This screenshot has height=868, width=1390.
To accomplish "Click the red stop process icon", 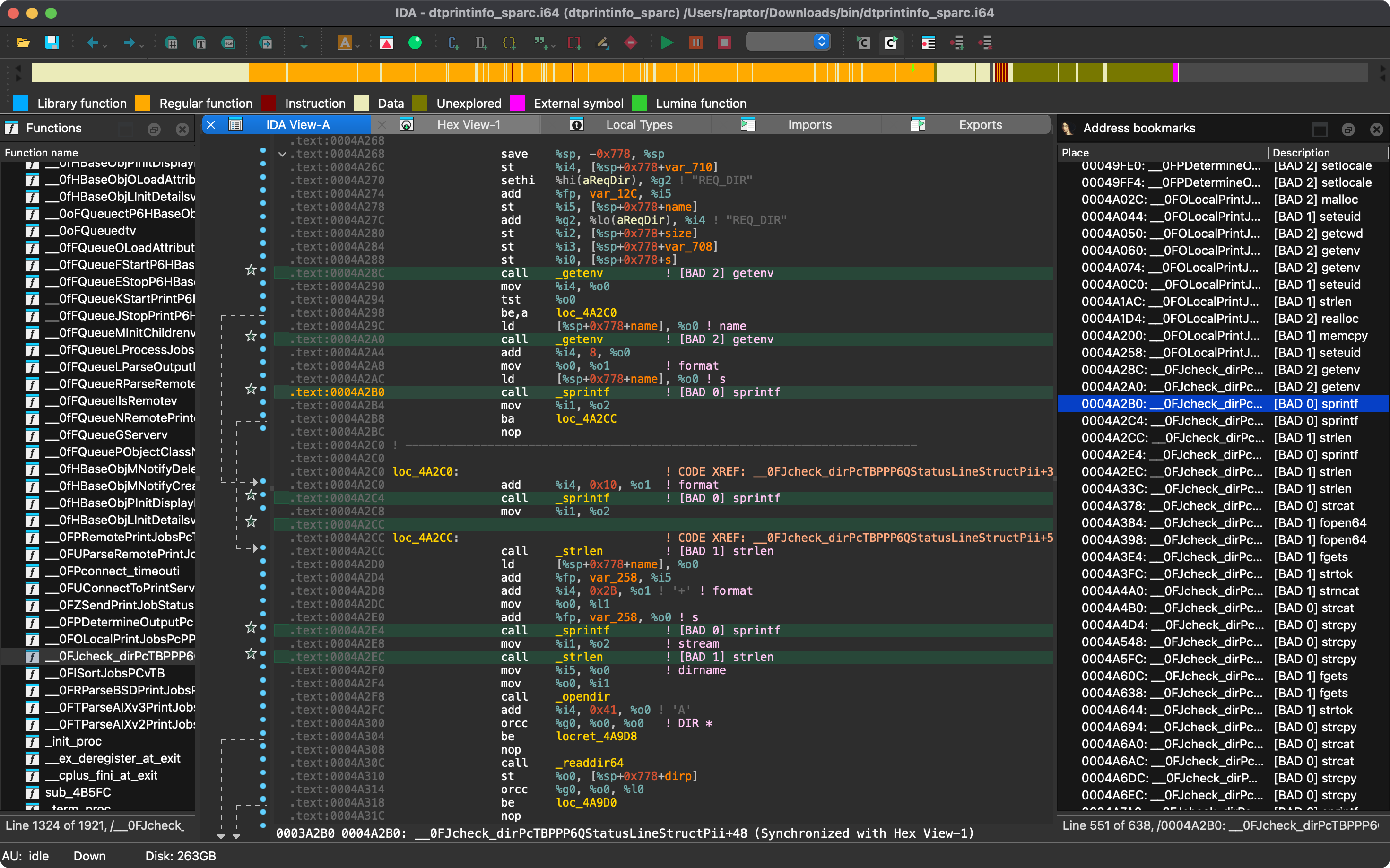I will pyautogui.click(x=724, y=43).
